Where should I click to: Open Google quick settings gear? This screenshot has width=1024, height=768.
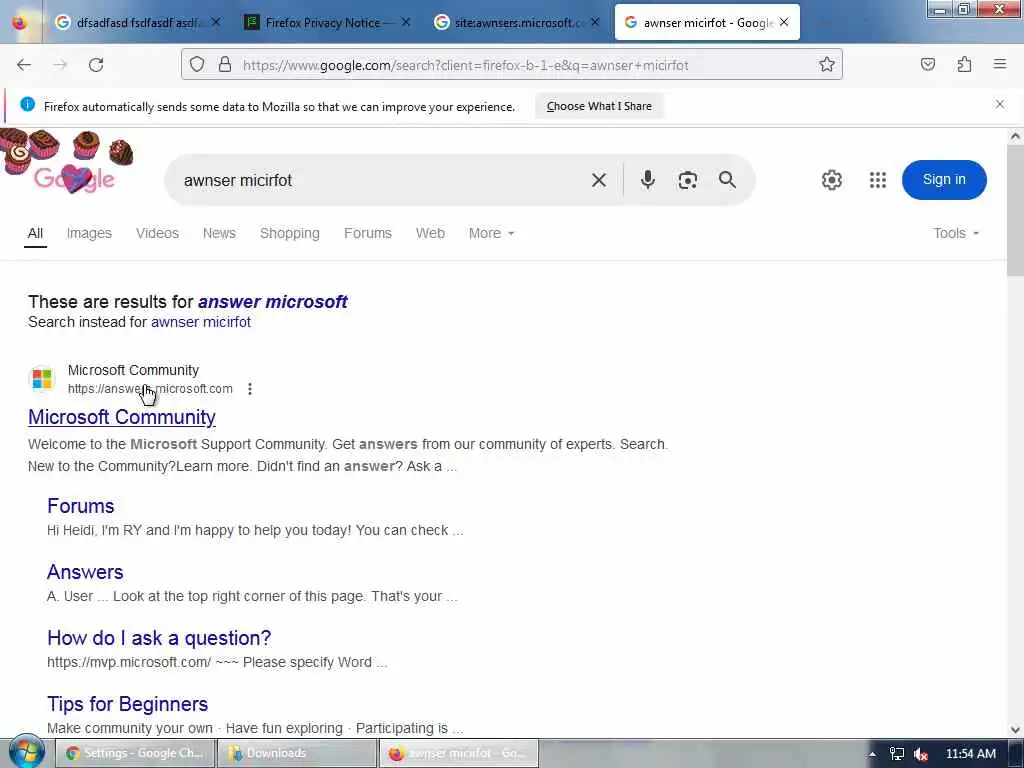pos(831,180)
